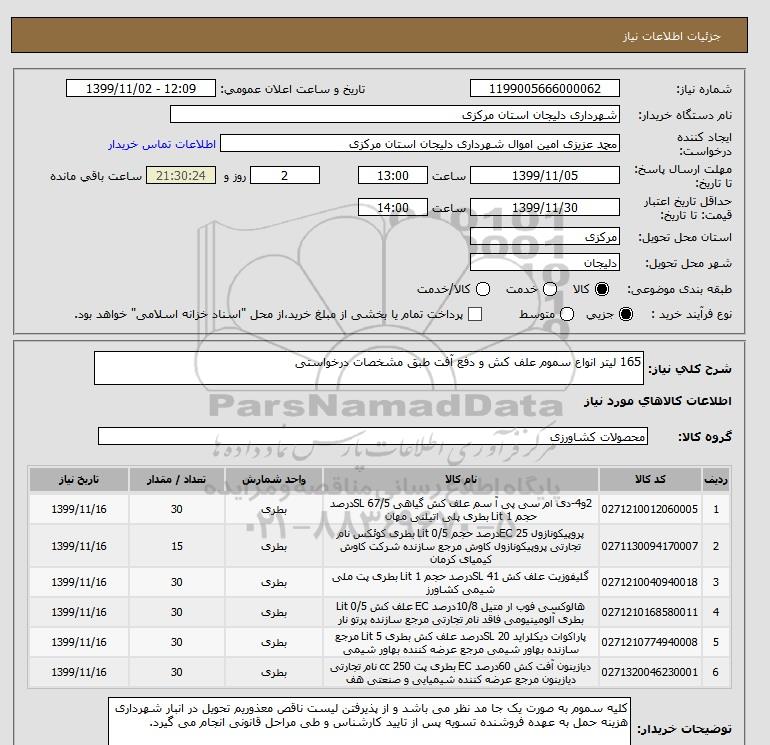Click the پاراکوات product name in row 5

461,642
